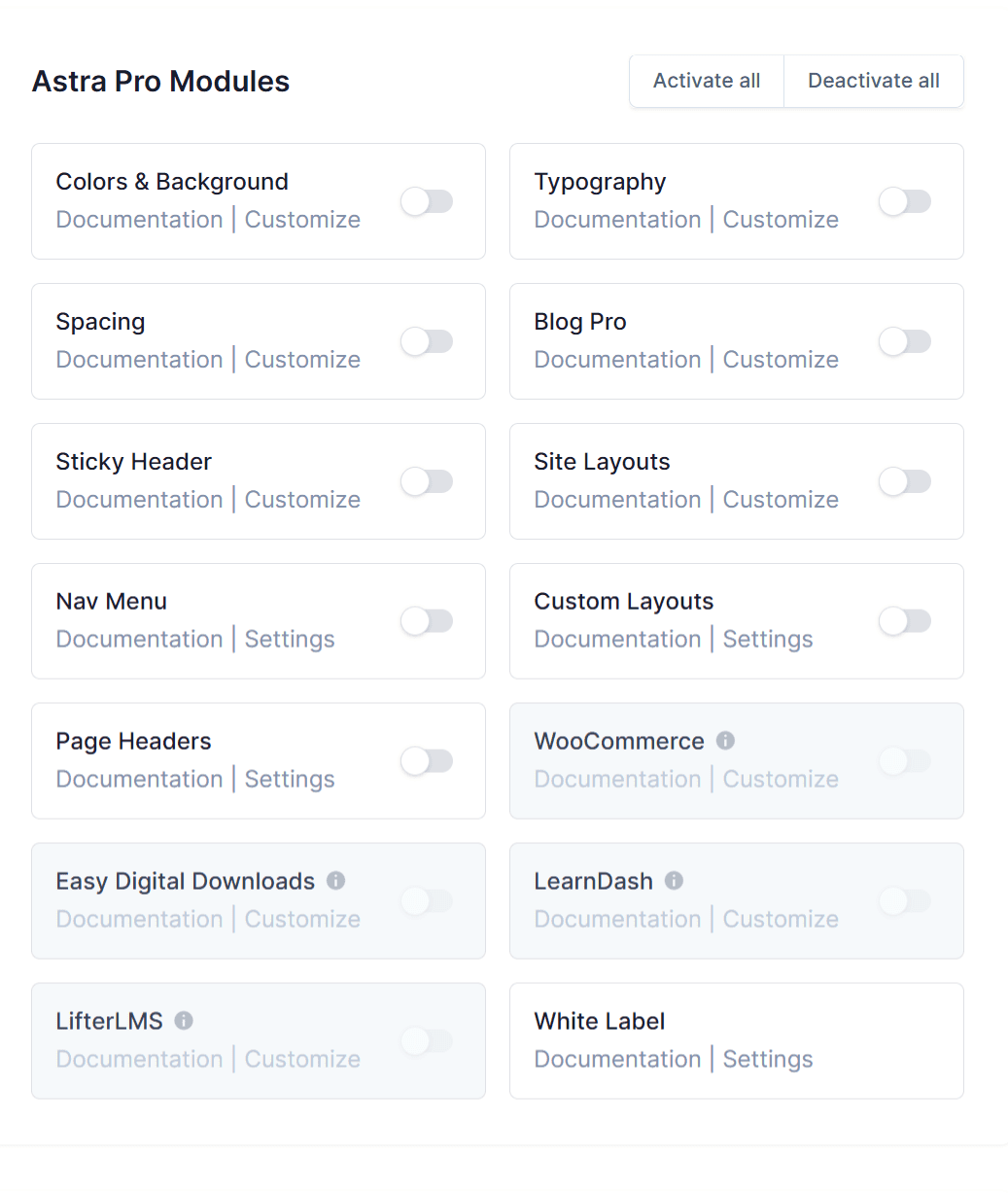Image resolution: width=1008 pixels, height=1196 pixels.
Task: Open Settings link for White Label
Action: click(x=767, y=1060)
